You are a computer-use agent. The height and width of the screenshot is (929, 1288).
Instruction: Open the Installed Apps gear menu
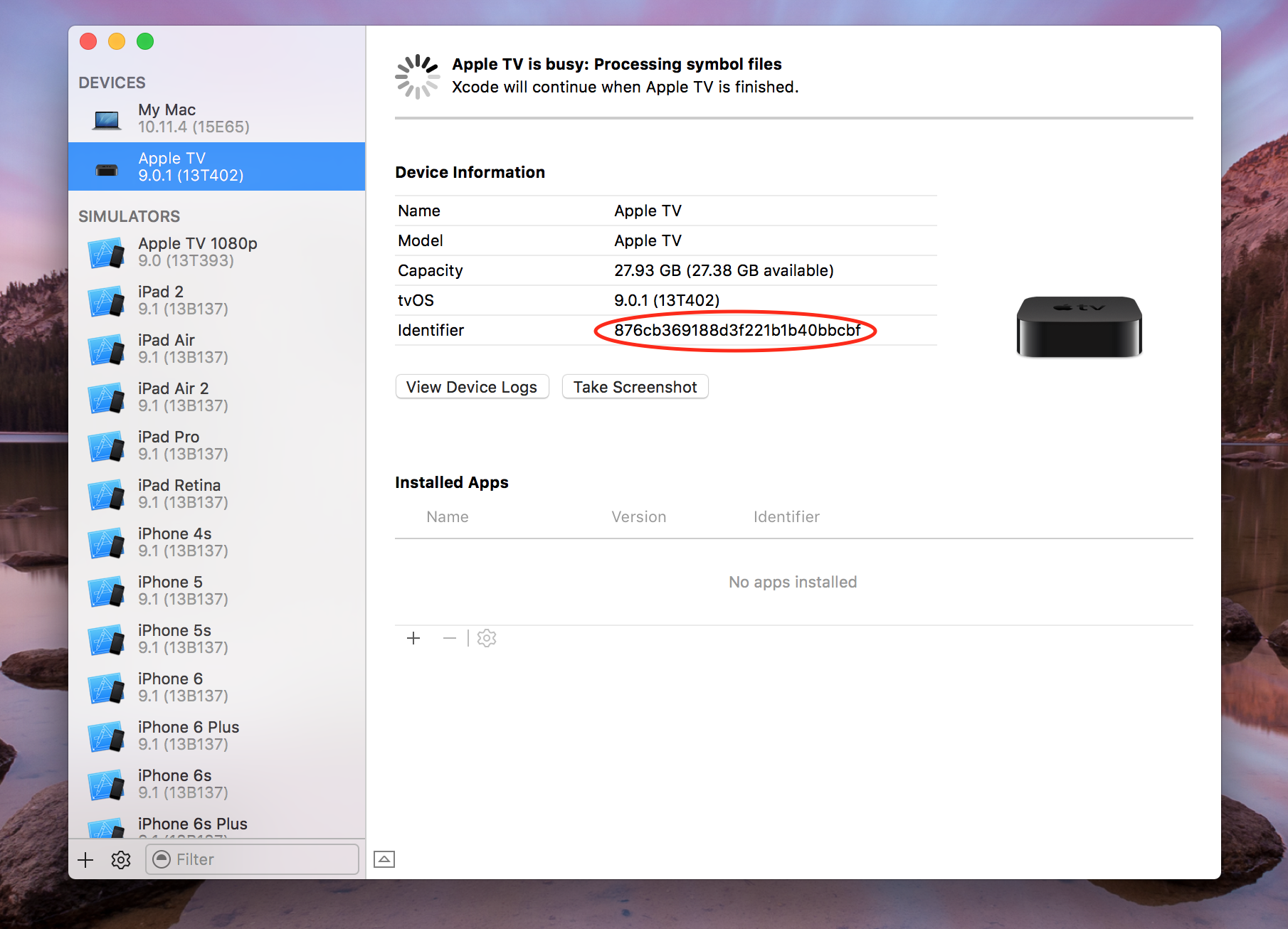click(487, 638)
